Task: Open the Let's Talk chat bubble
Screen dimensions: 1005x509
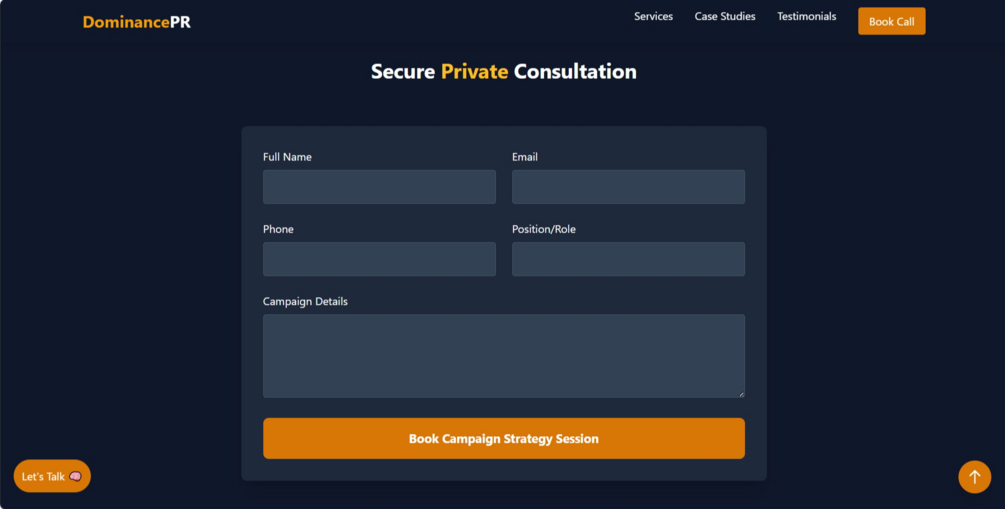Action: tap(52, 476)
